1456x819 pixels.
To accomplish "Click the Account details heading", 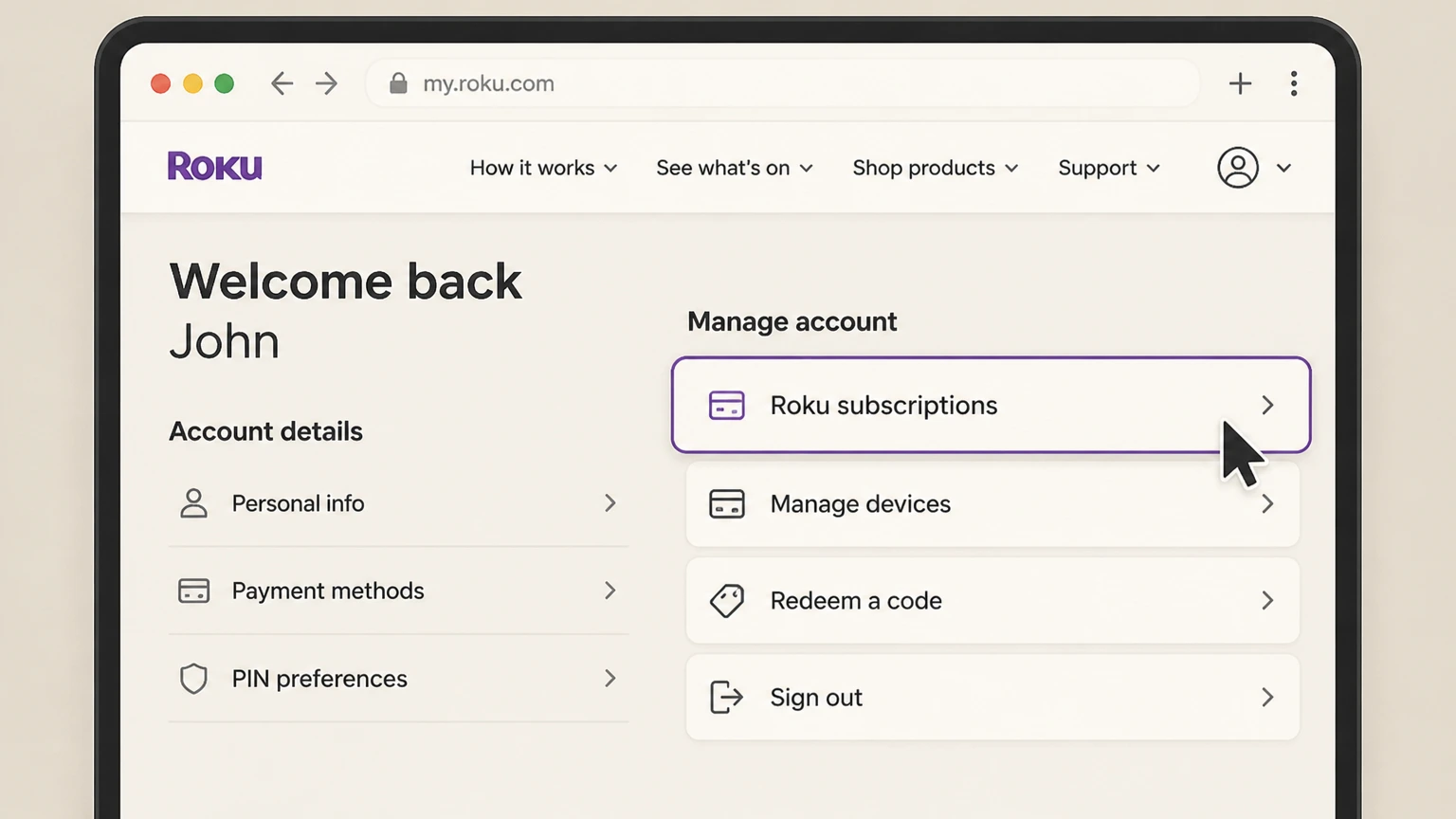I will click(x=265, y=431).
